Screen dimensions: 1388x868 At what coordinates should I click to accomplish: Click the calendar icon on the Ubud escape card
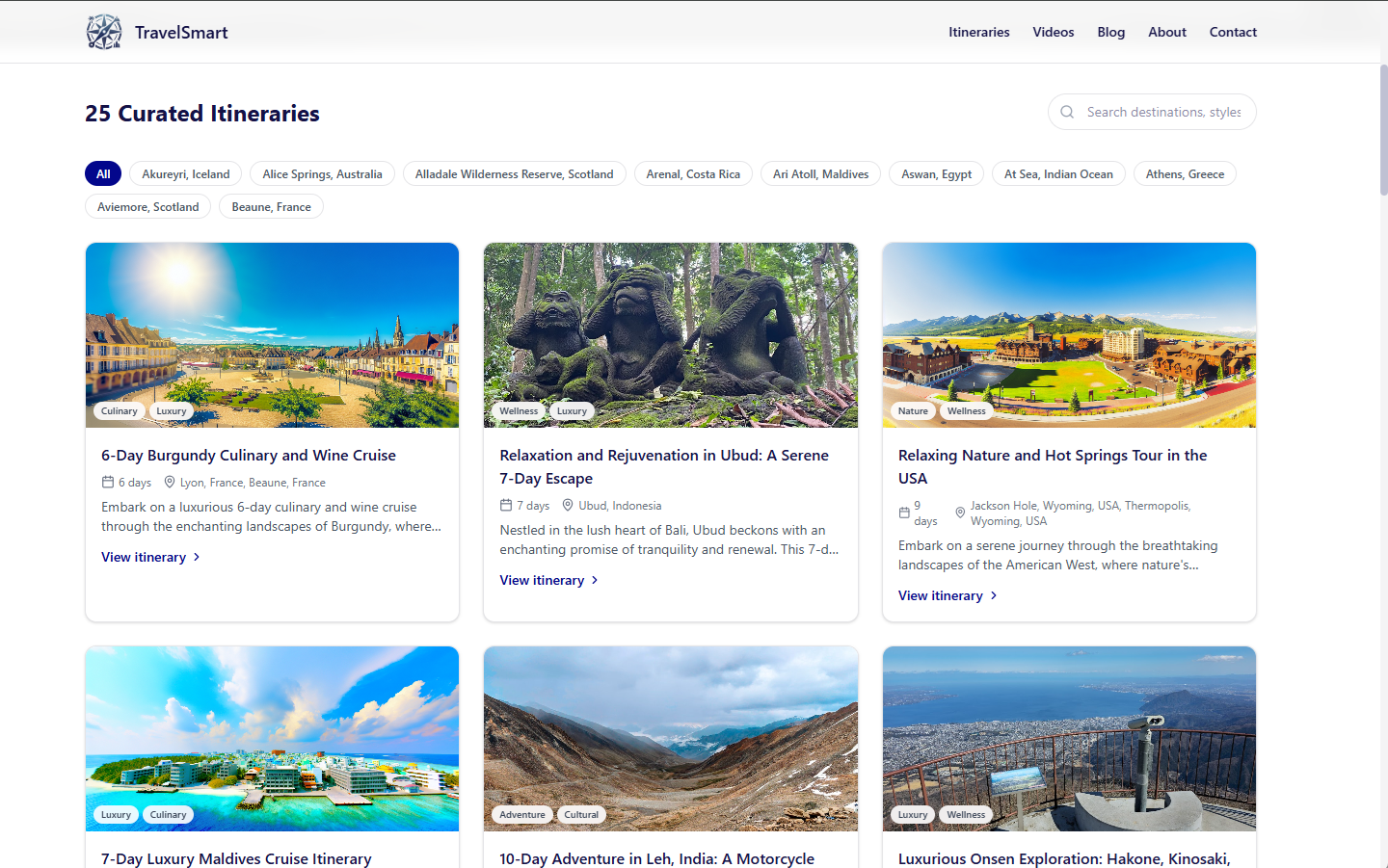tap(505, 505)
